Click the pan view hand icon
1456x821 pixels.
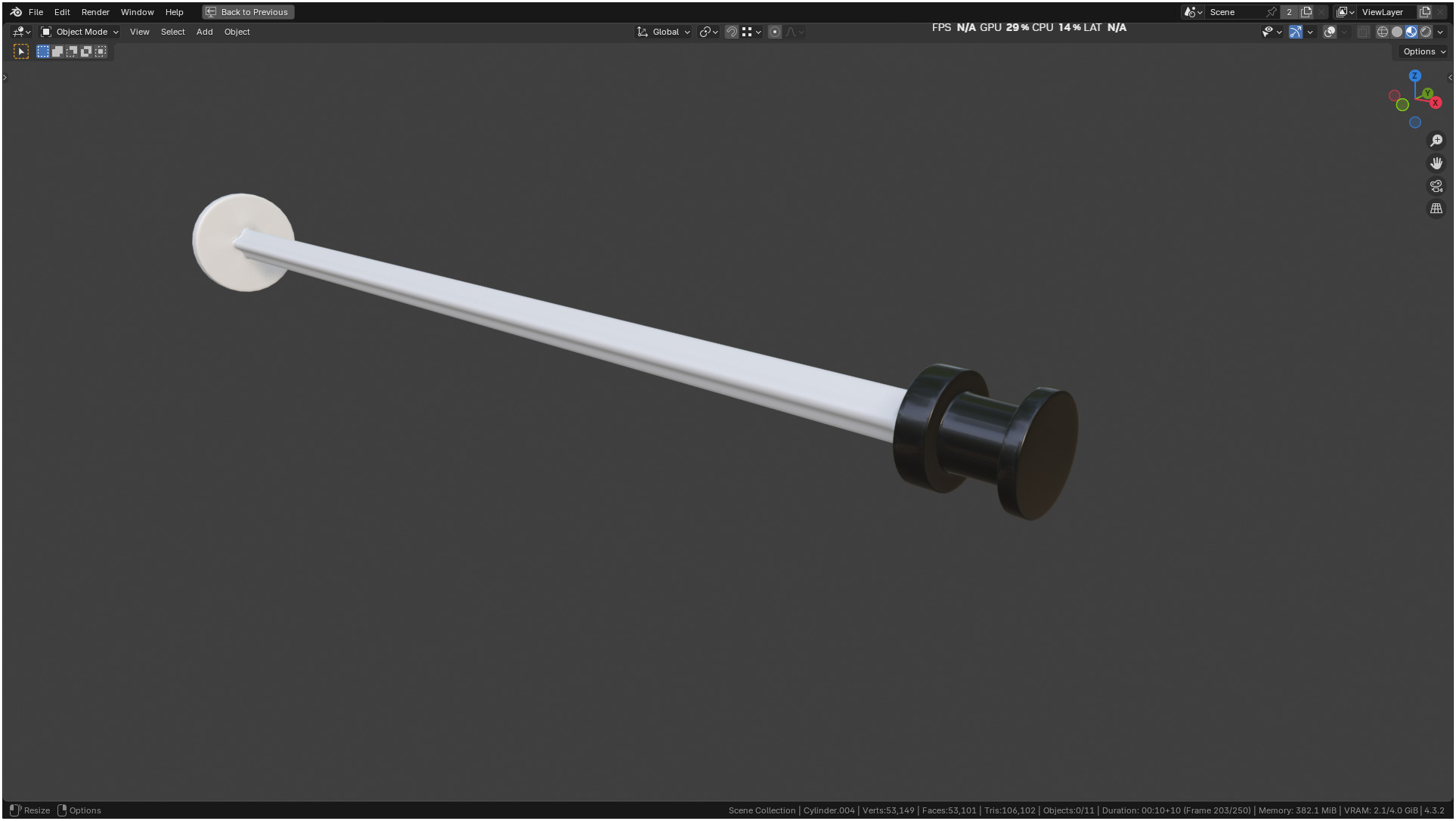point(1436,163)
